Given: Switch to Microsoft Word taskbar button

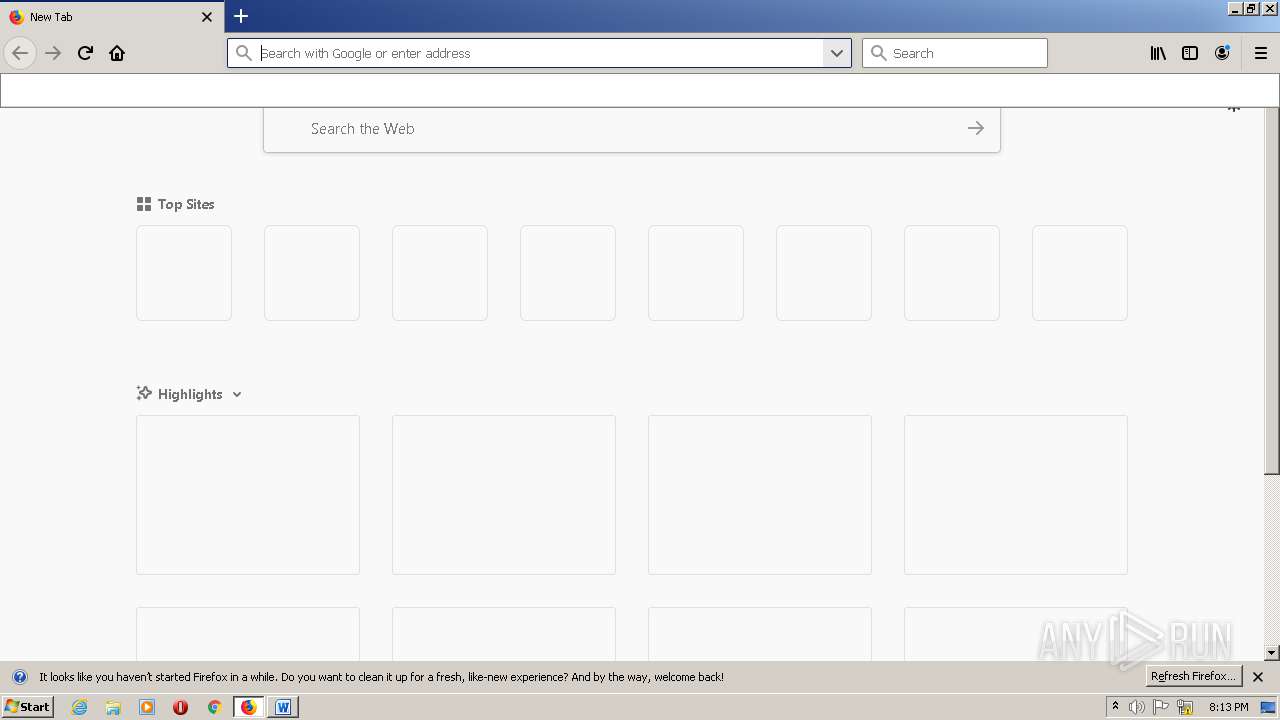Looking at the screenshot, I should coord(283,707).
